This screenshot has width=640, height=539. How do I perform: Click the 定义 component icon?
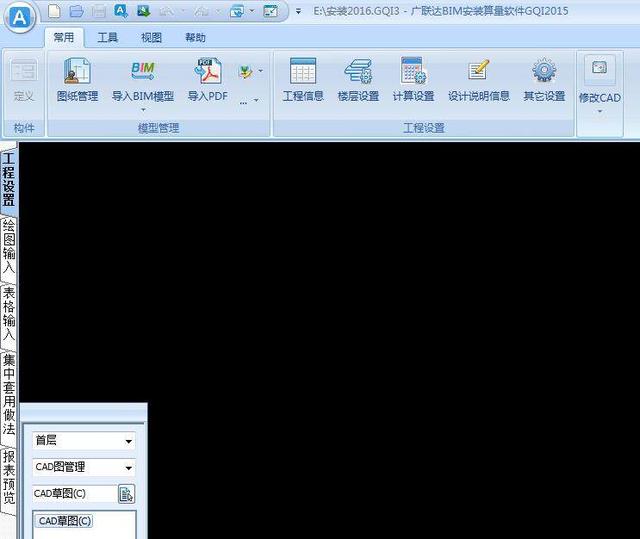click(x=24, y=80)
